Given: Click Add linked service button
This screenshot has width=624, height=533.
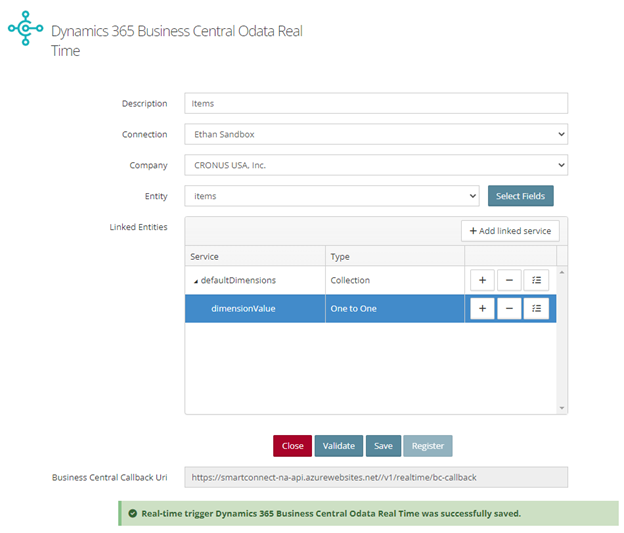Looking at the screenshot, I should coord(510,231).
